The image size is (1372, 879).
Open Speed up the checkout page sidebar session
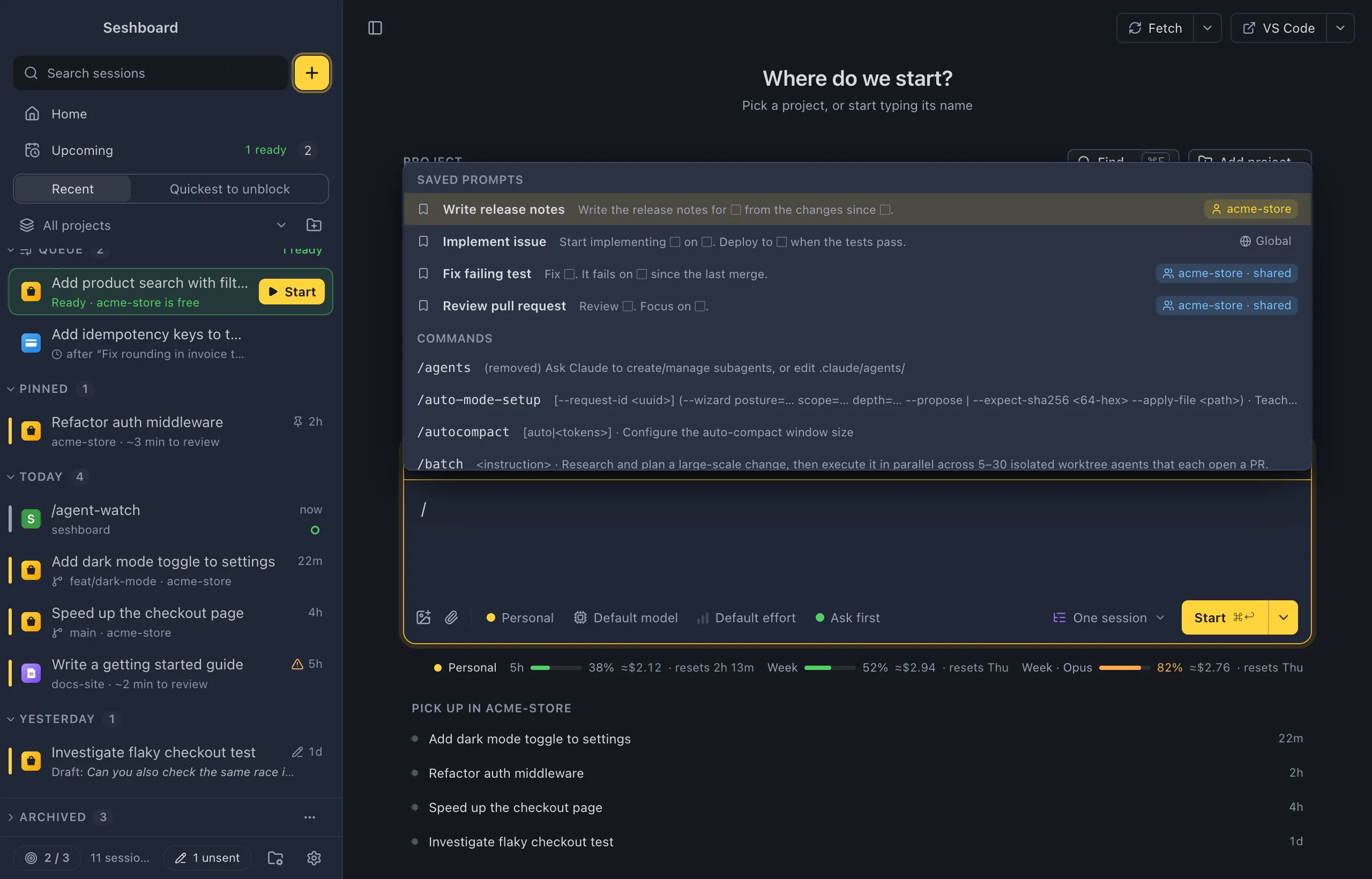click(171, 622)
